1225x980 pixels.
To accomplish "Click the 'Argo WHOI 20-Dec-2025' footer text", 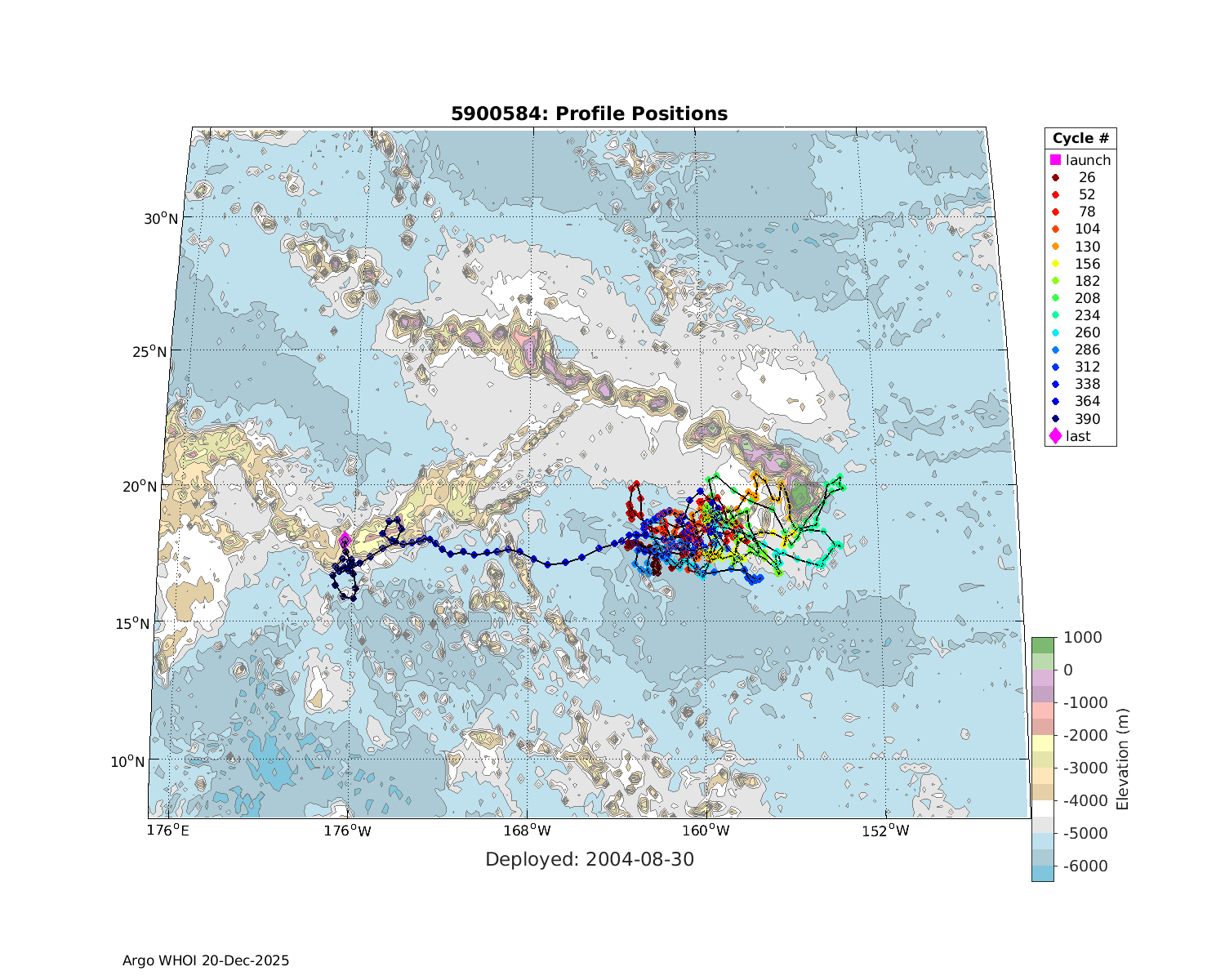I will tap(206, 960).
